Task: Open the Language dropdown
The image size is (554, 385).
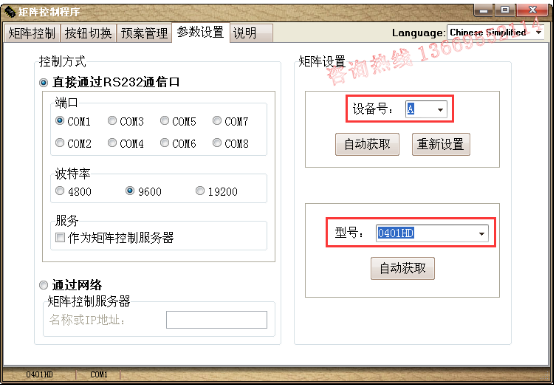Action: click(495, 32)
